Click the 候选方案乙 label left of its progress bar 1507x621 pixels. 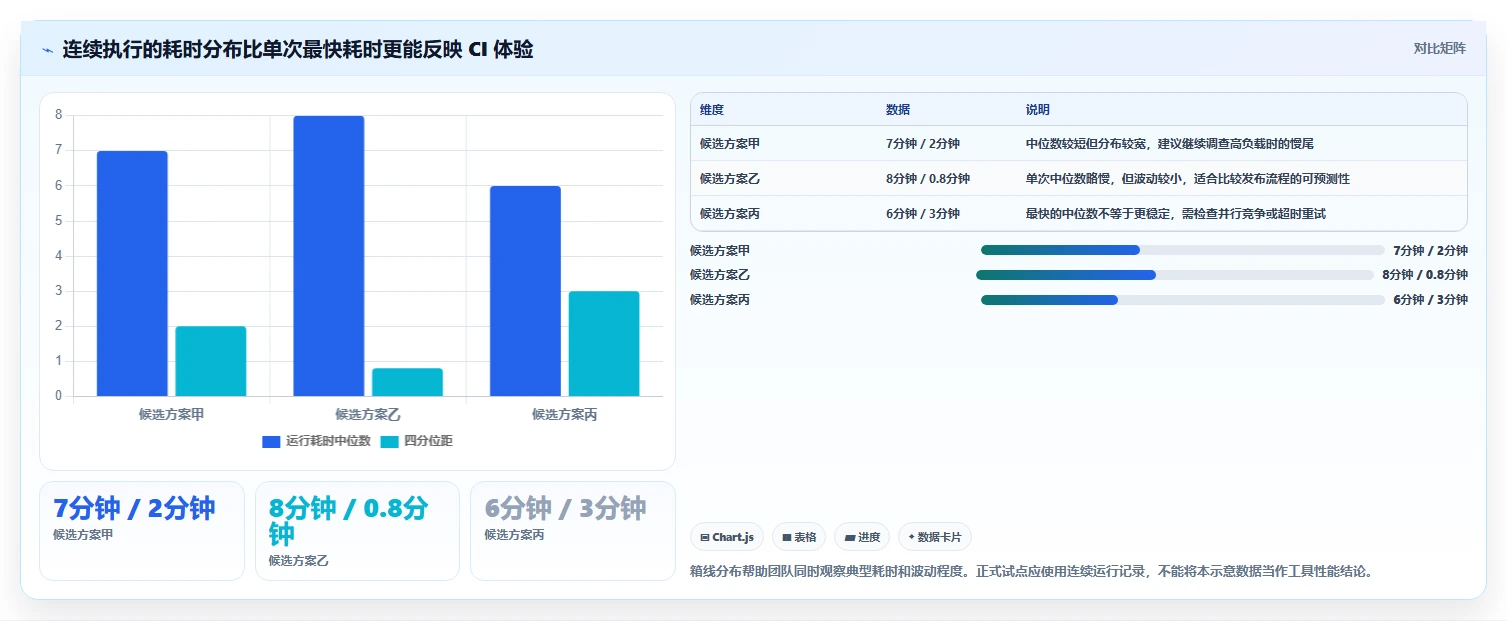point(720,275)
